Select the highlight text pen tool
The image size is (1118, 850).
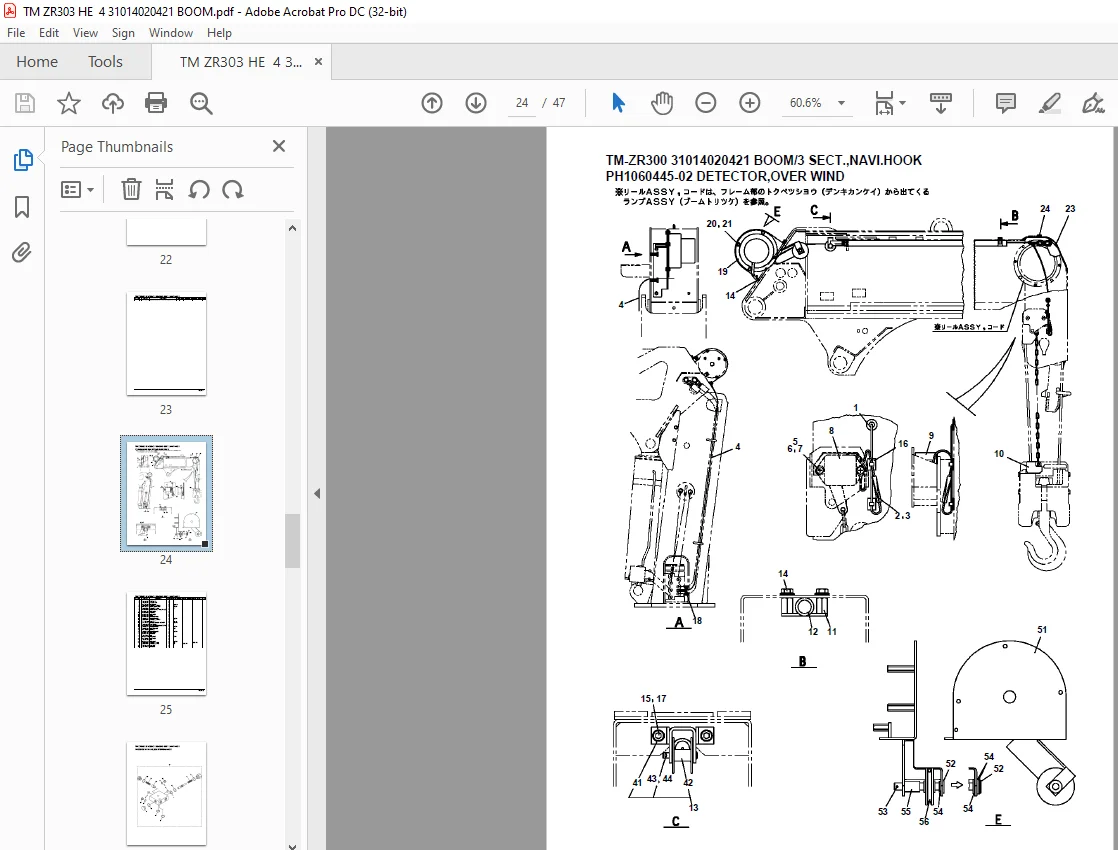pyautogui.click(x=1050, y=103)
